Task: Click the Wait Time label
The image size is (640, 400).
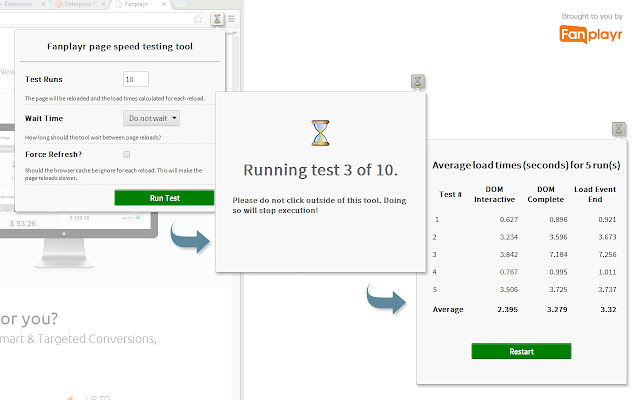Action: coord(44,118)
